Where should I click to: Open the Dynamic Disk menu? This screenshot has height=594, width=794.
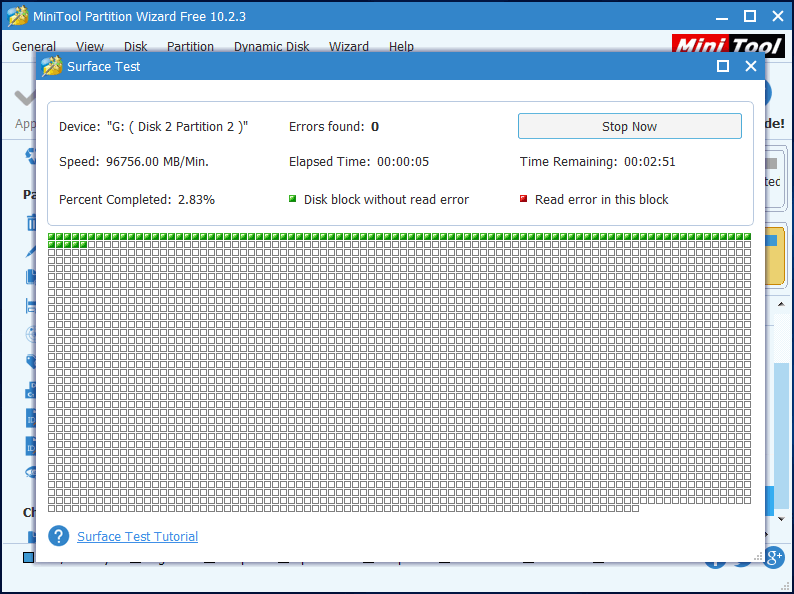click(x=271, y=47)
